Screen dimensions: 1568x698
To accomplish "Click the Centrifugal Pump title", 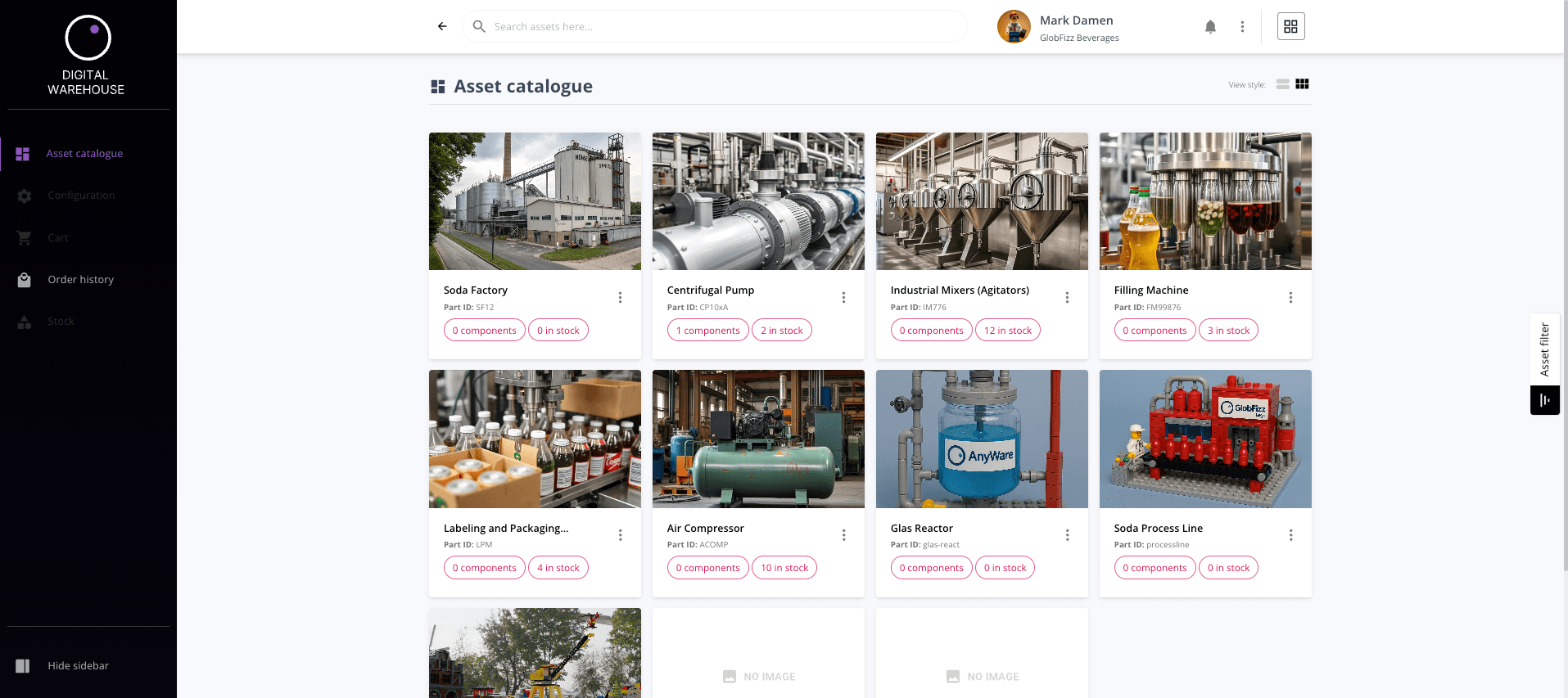I will [711, 290].
